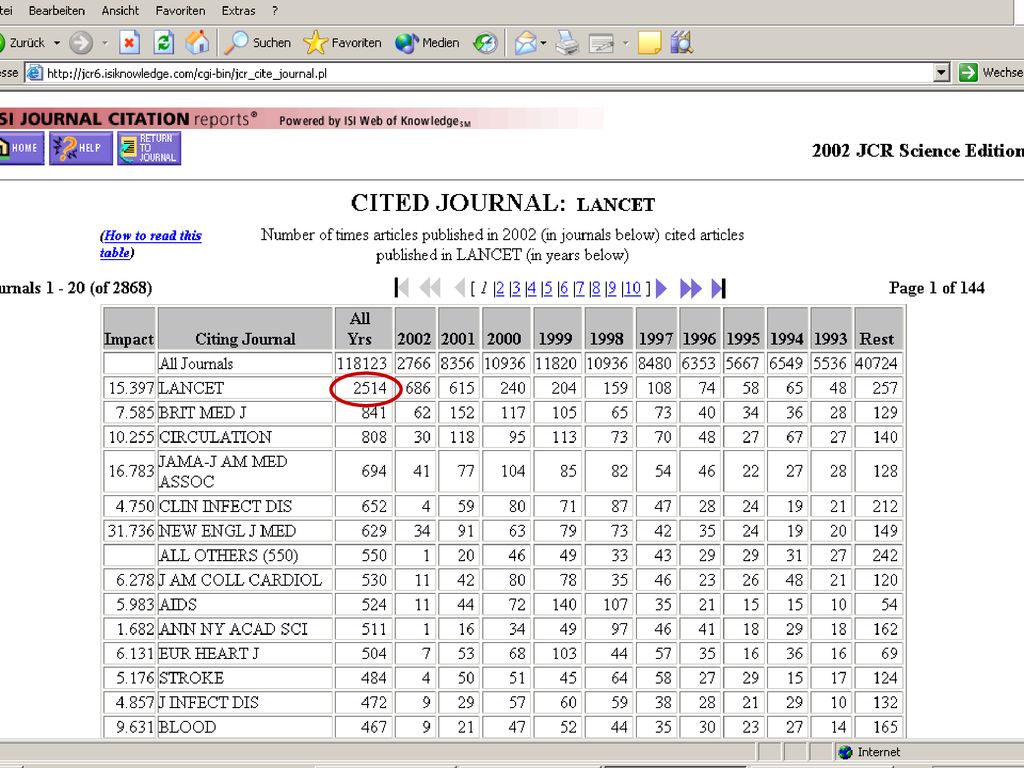Click the Wechseln zu go button

pos(990,73)
